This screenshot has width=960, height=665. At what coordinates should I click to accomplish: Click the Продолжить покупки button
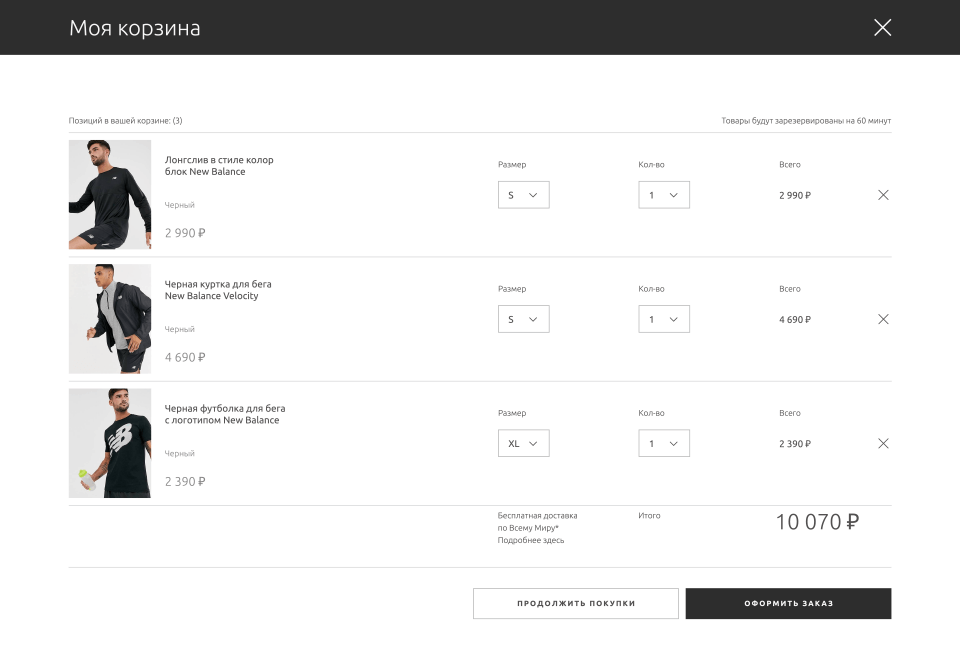point(575,603)
